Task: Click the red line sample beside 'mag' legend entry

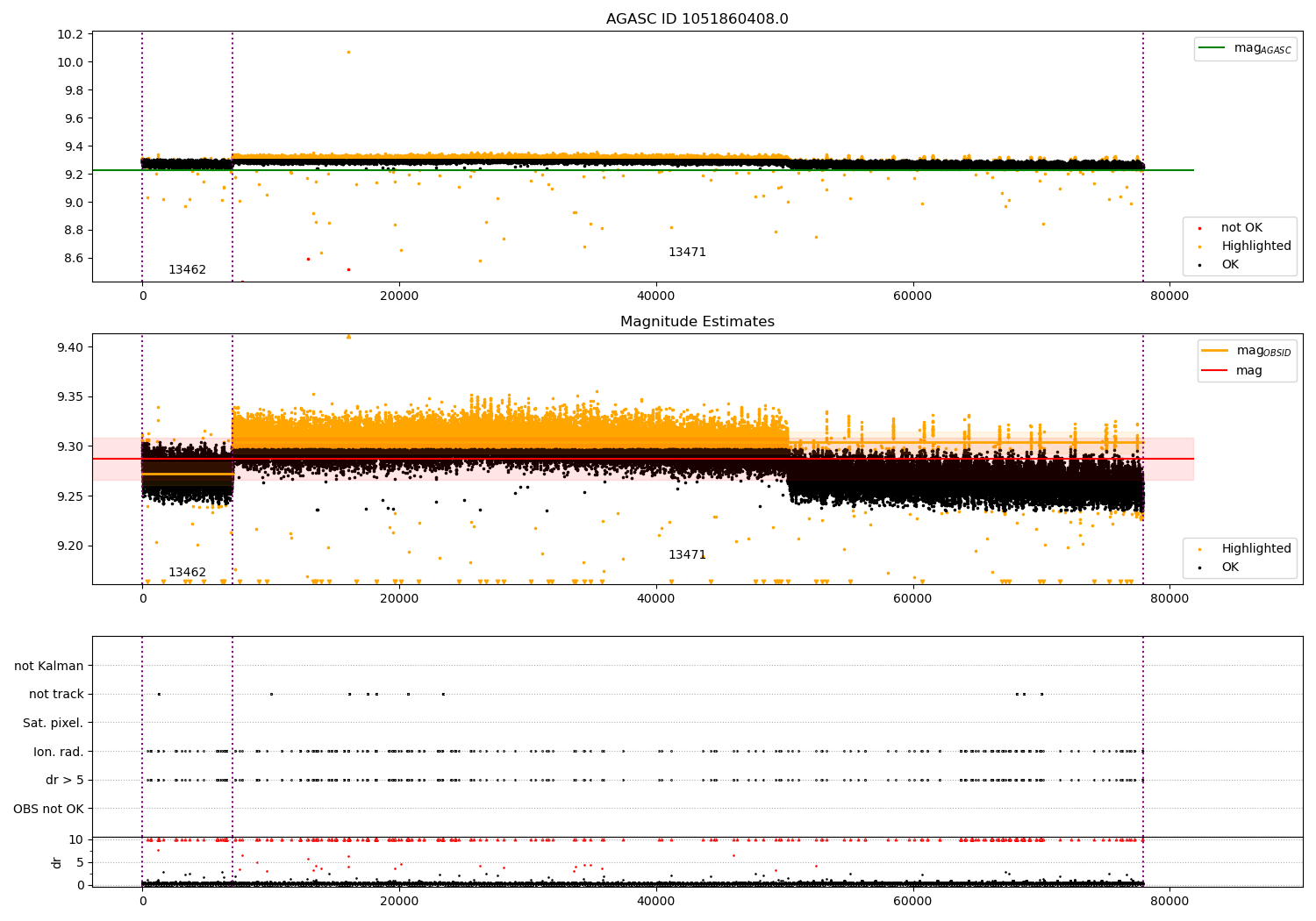Action: (1215, 370)
